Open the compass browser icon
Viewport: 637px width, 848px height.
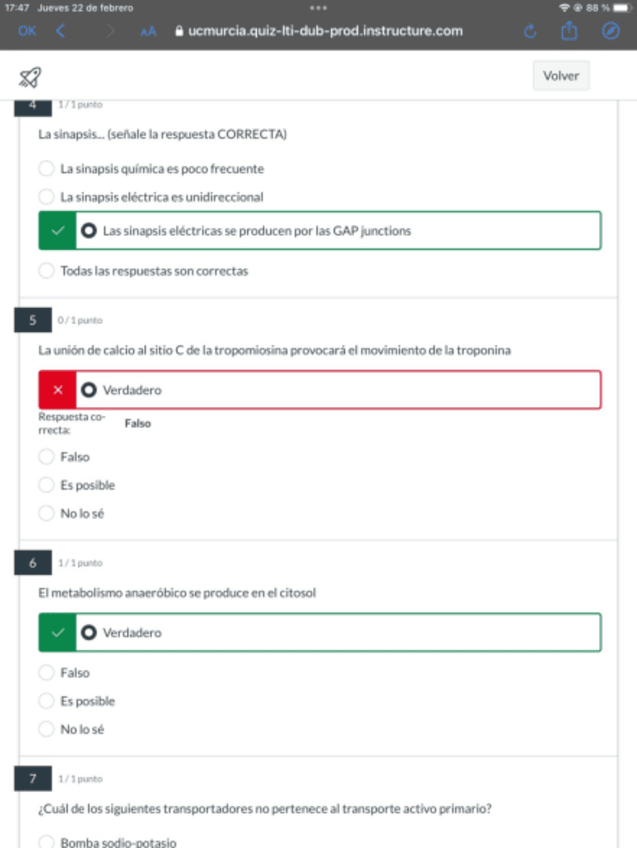pyautogui.click(x=611, y=31)
